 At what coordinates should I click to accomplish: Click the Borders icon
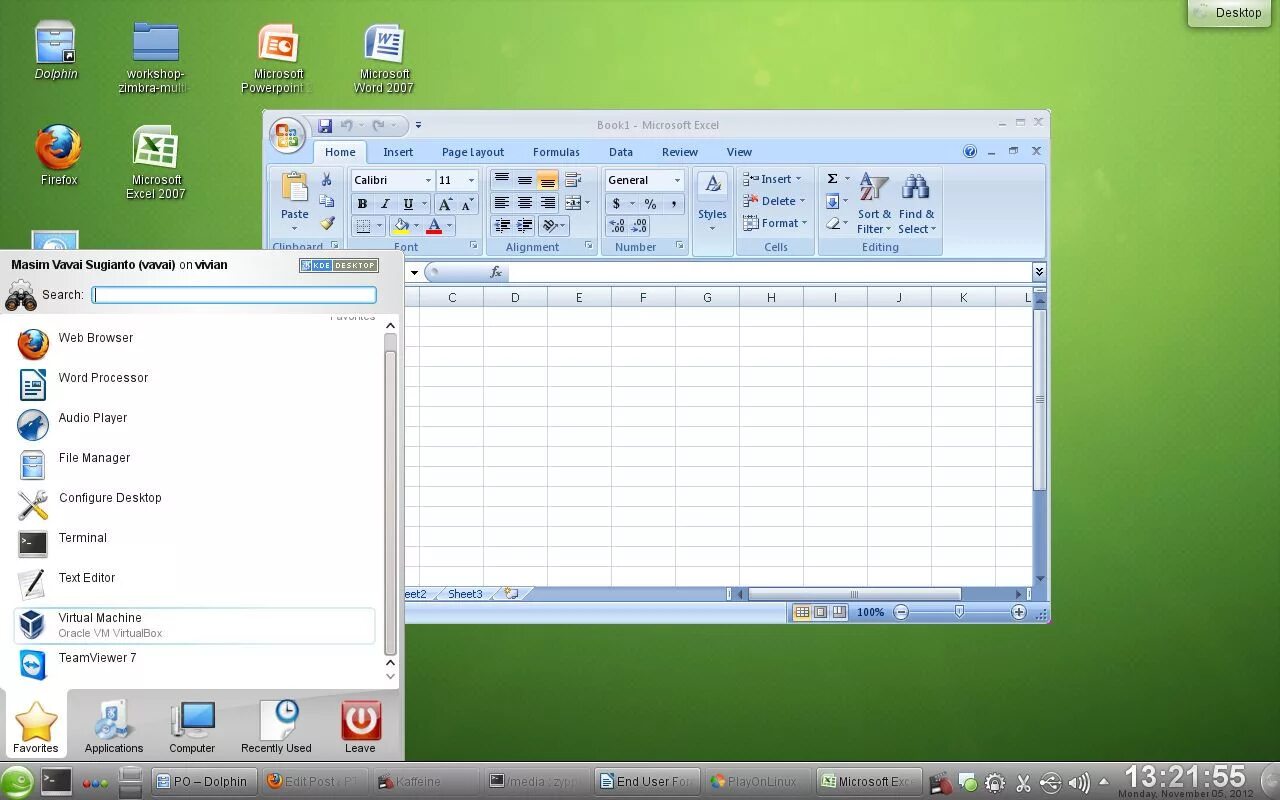coord(363,226)
